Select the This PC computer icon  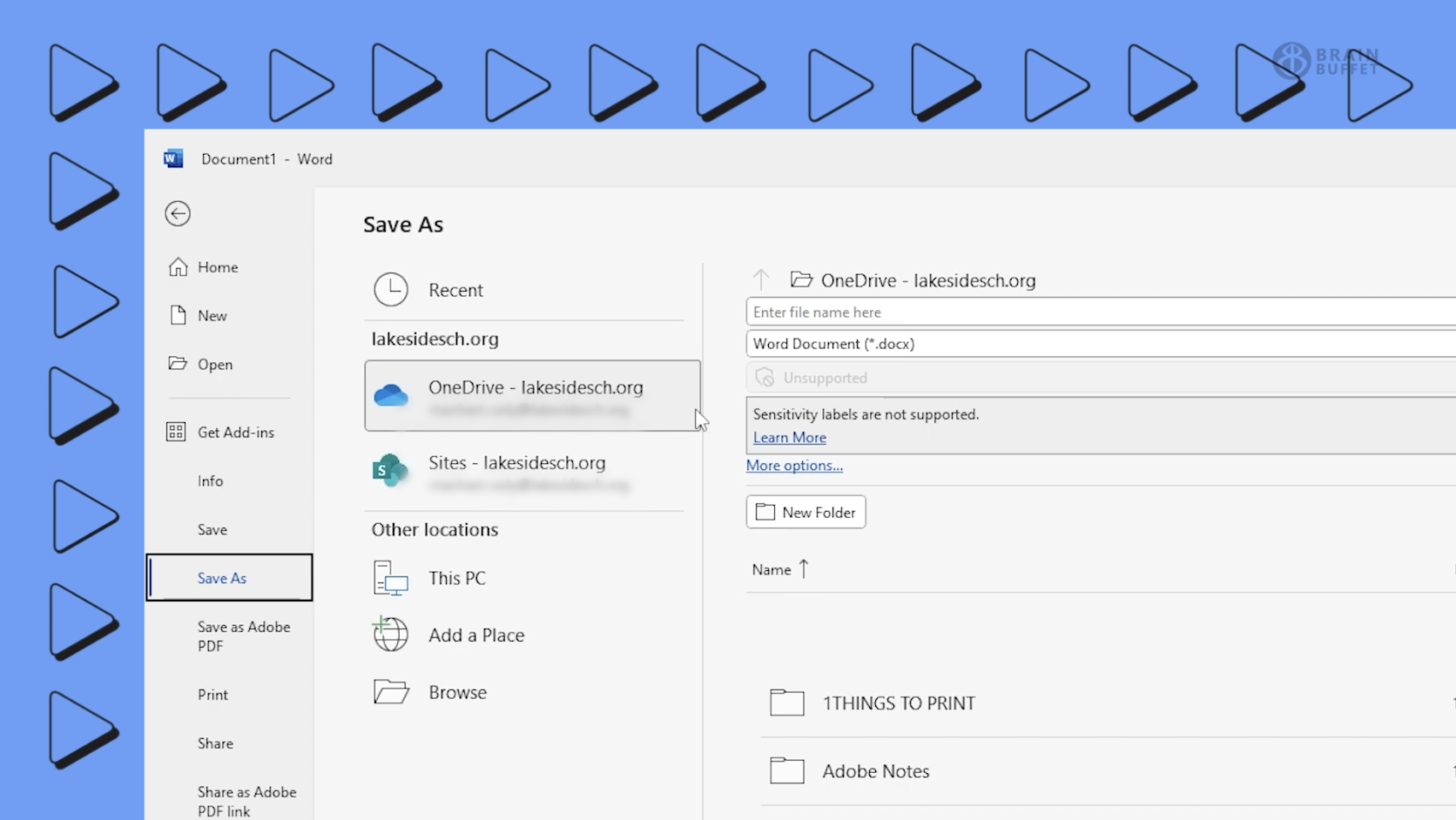pos(391,578)
